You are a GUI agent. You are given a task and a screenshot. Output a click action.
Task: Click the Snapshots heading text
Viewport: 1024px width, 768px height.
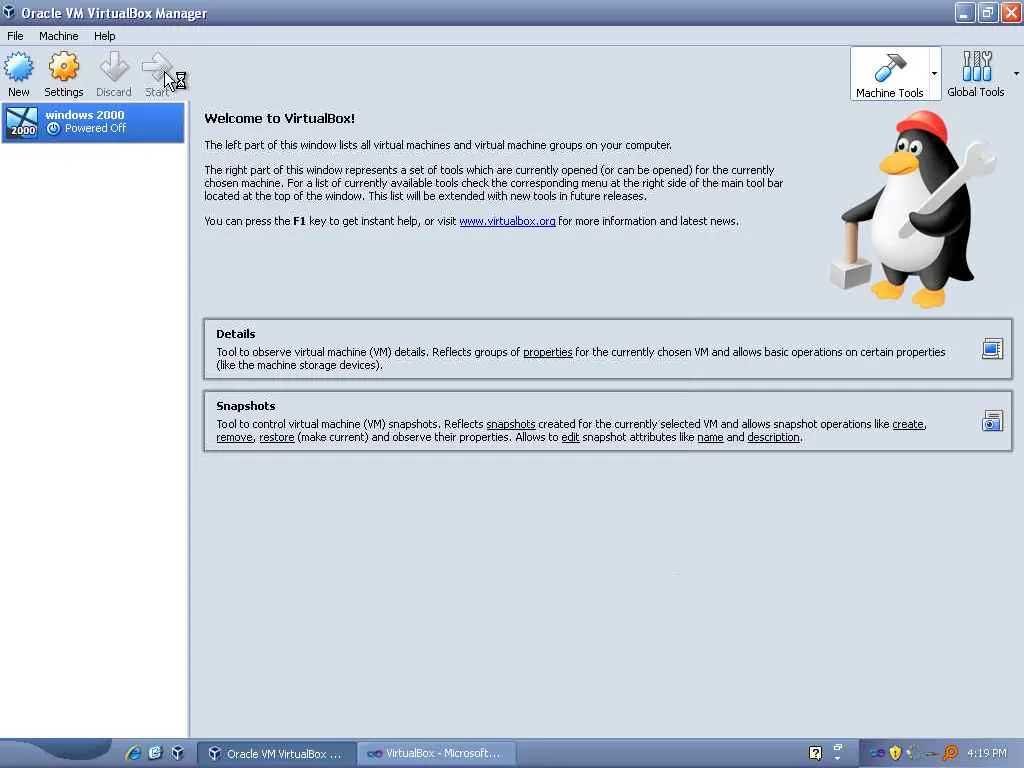point(246,406)
